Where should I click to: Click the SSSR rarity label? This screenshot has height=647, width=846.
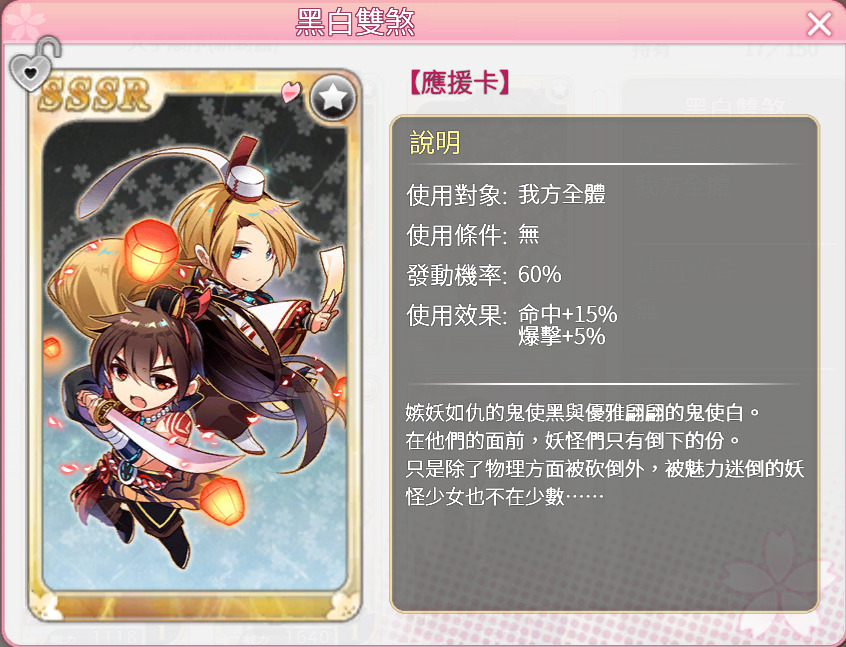pyautogui.click(x=94, y=95)
